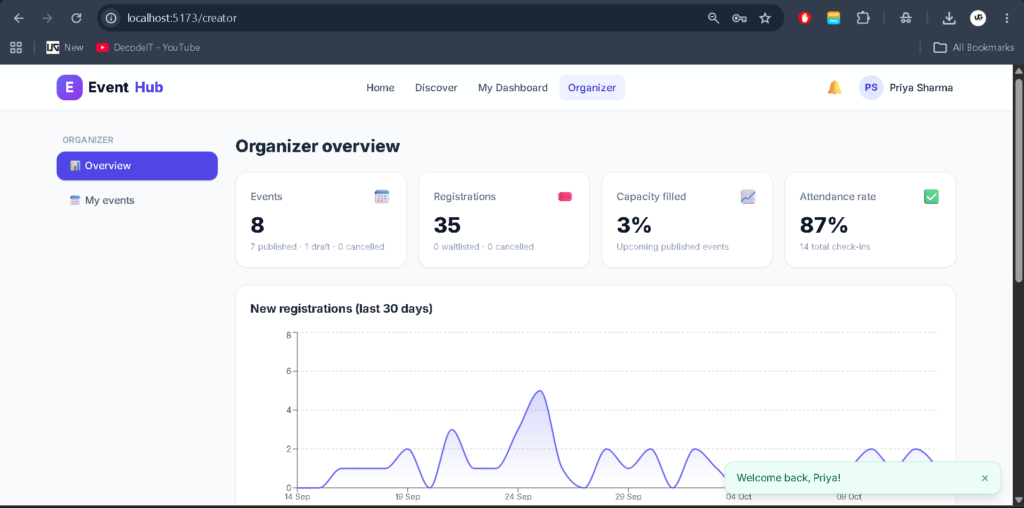
Task: Click the chart icon on Capacity filled card
Action: 748,197
